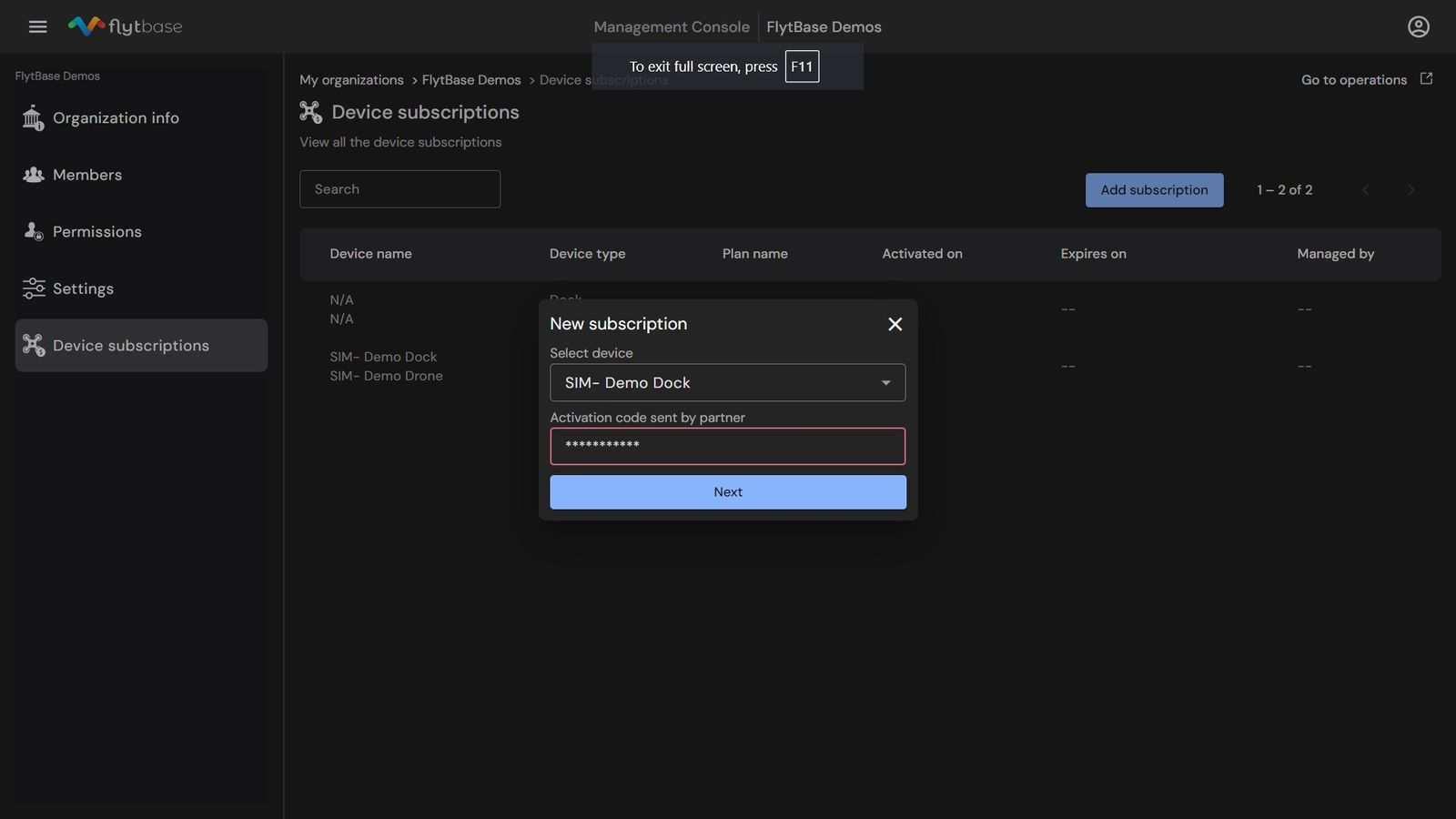Click the Device name column header
Image resolution: width=1456 pixels, height=819 pixels.
(x=370, y=253)
